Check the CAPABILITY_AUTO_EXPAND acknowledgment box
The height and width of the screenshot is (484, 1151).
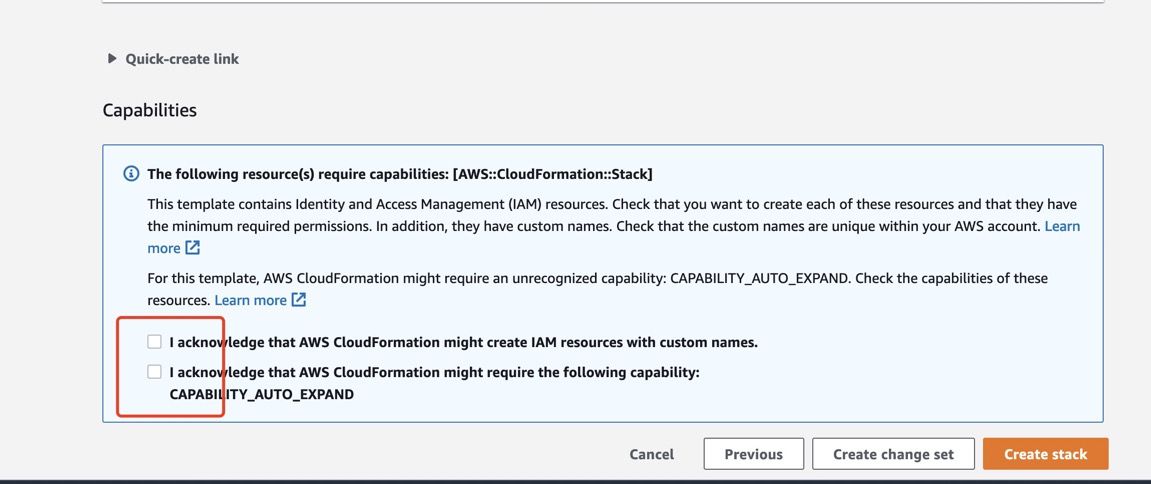154,372
